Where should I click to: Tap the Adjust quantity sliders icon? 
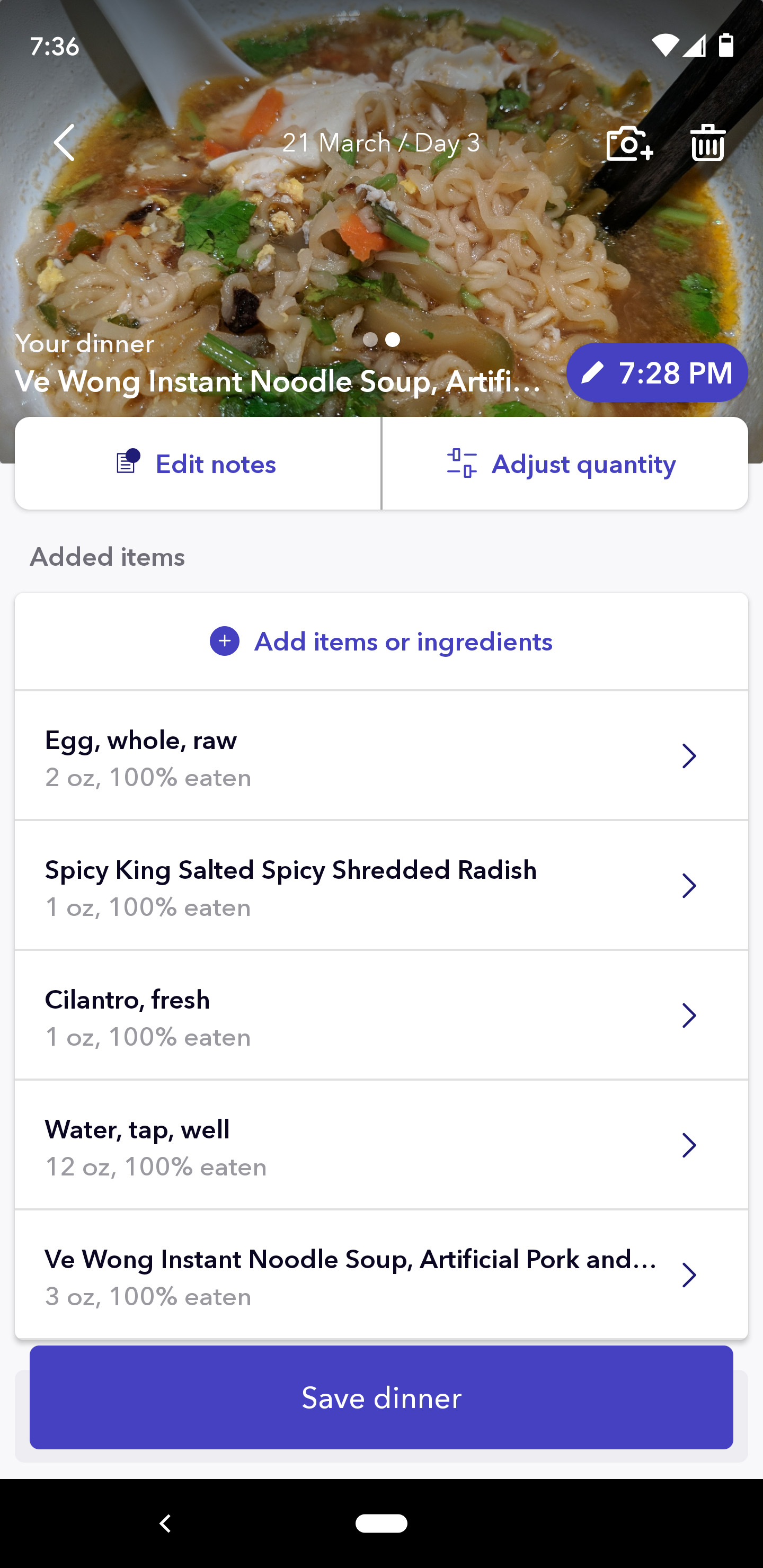pos(462,464)
